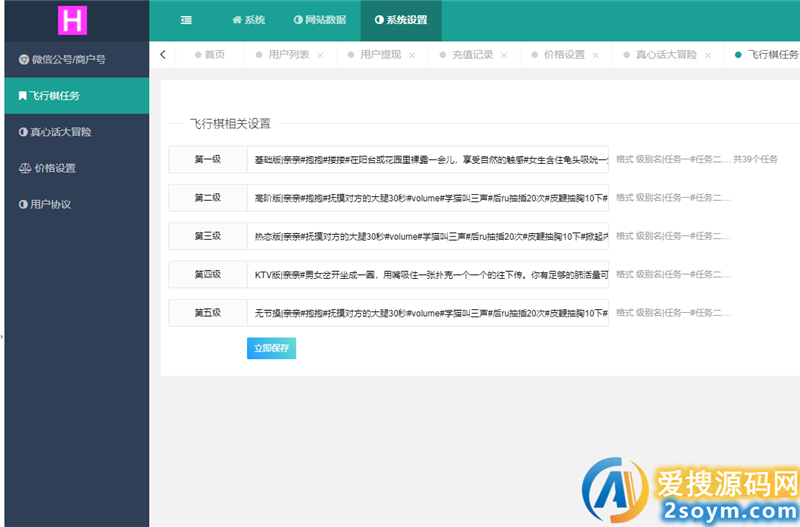
Task: Click the 立即保存 button
Action: coord(271,348)
